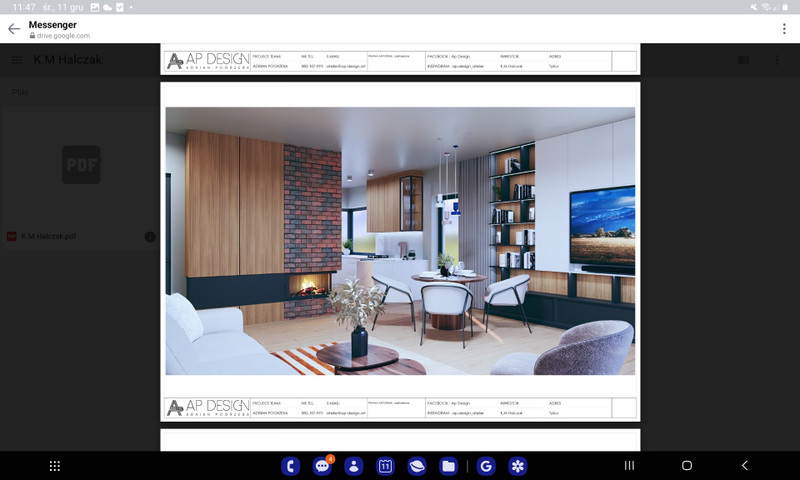Tap the living room render page
This screenshot has height=480, width=800.
tap(400, 240)
